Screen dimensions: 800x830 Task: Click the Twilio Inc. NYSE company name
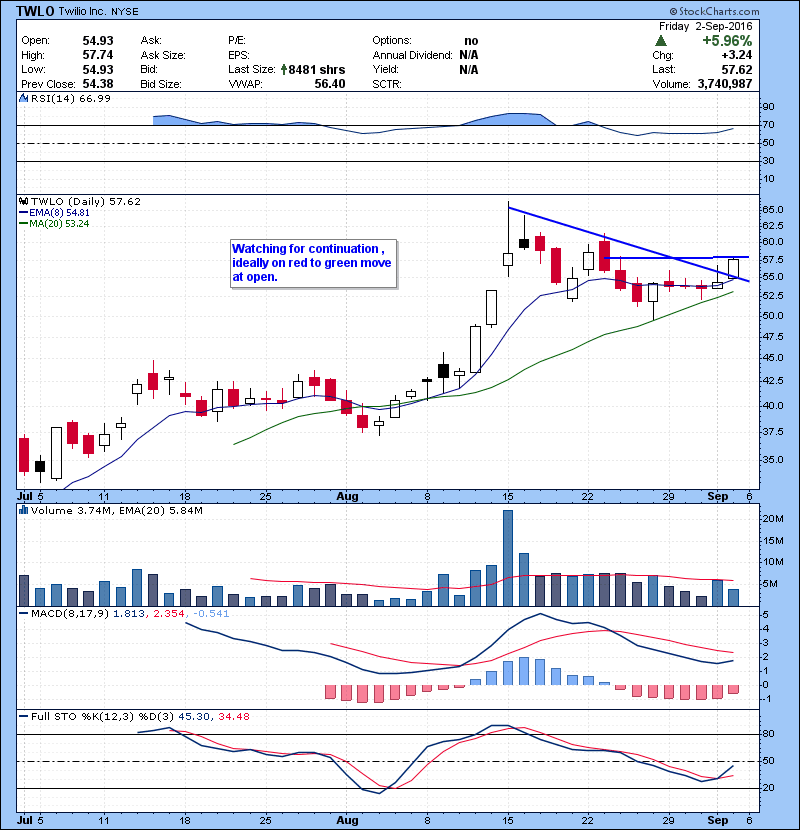[98, 11]
